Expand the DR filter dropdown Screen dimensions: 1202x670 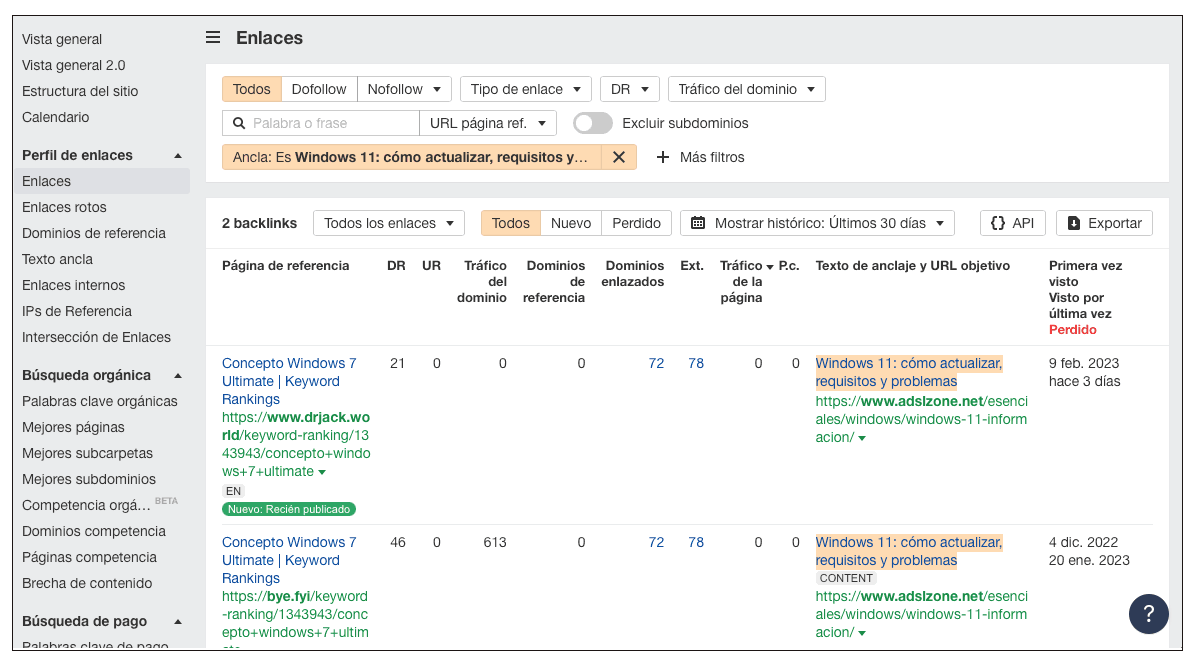click(630, 89)
